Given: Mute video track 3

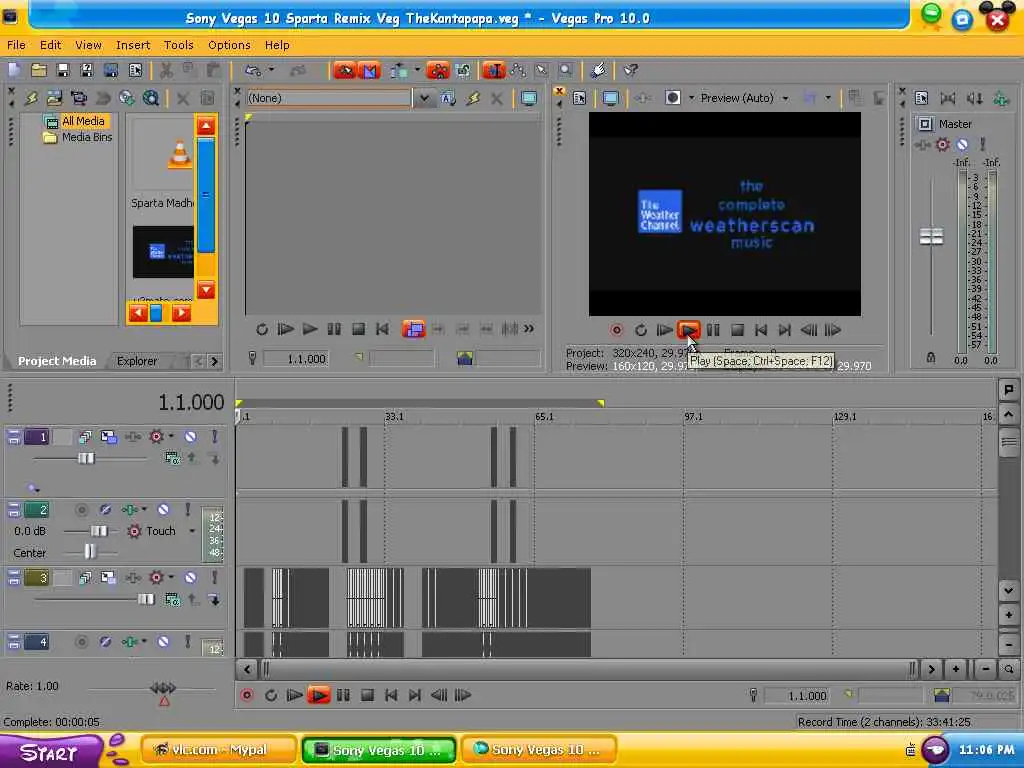Looking at the screenshot, I should (190, 577).
